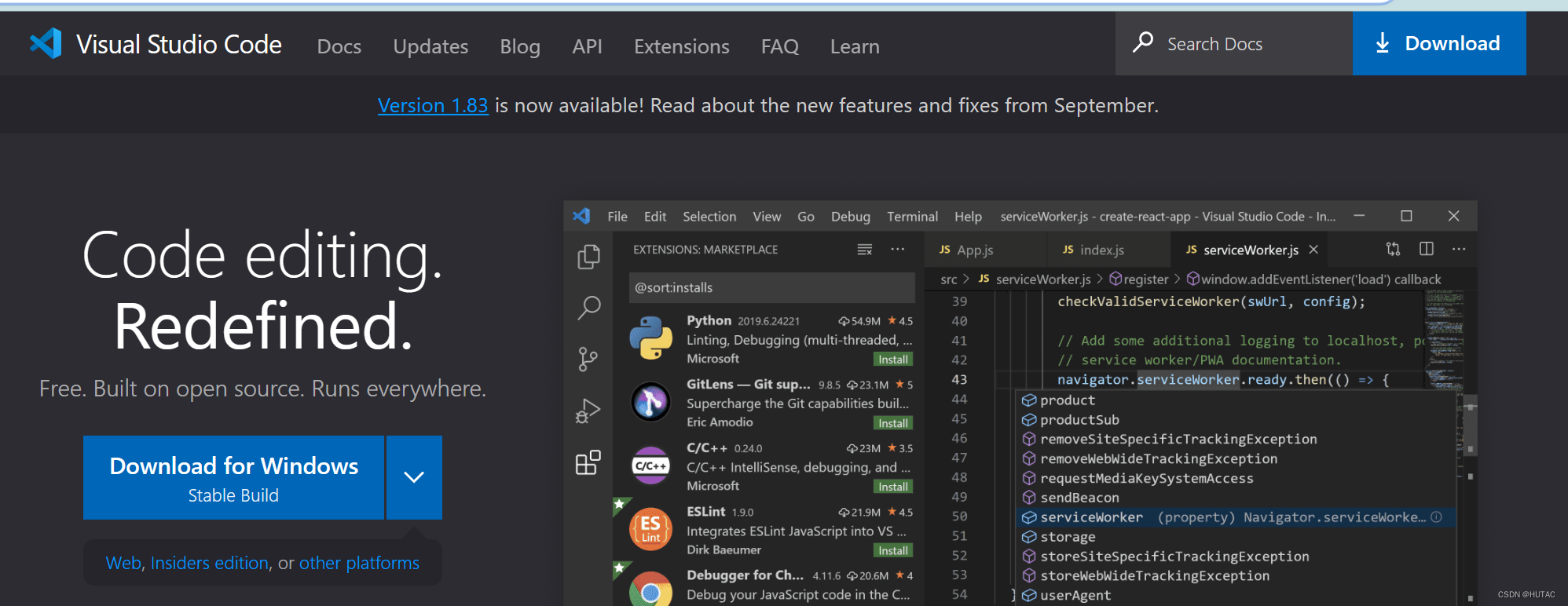Click the VS Code icon in editor title bar
1568x606 pixels.
(x=581, y=216)
